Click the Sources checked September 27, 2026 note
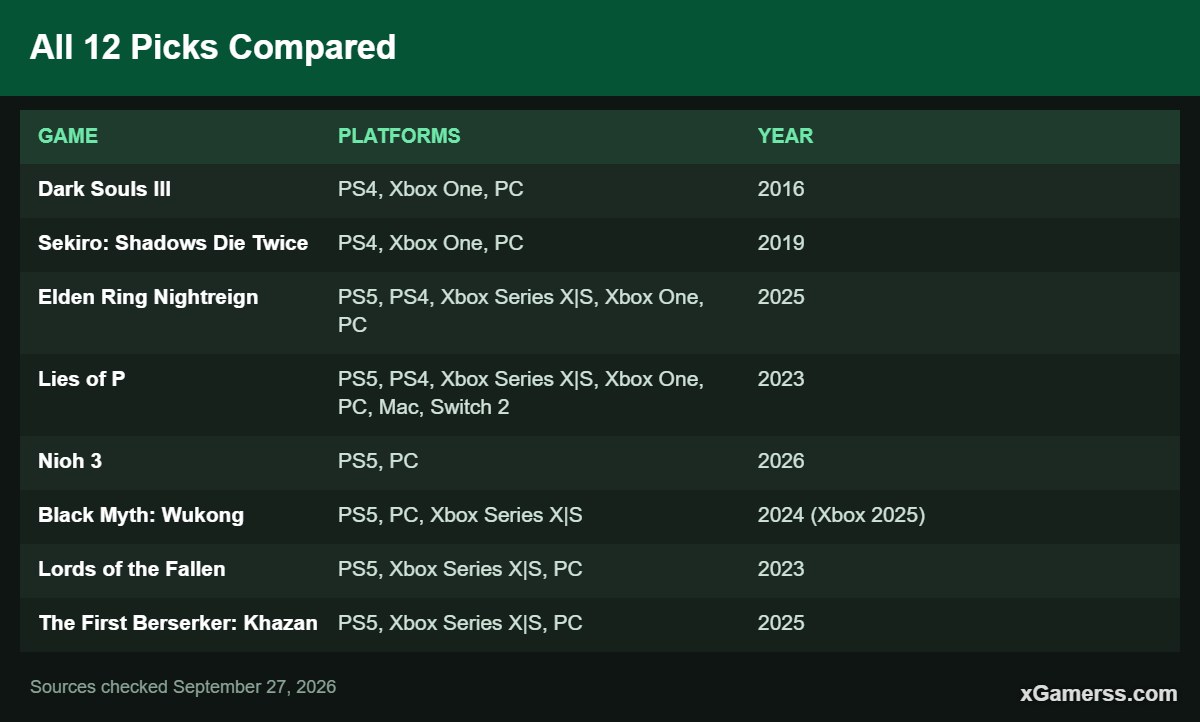This screenshot has width=1200, height=722. (183, 687)
